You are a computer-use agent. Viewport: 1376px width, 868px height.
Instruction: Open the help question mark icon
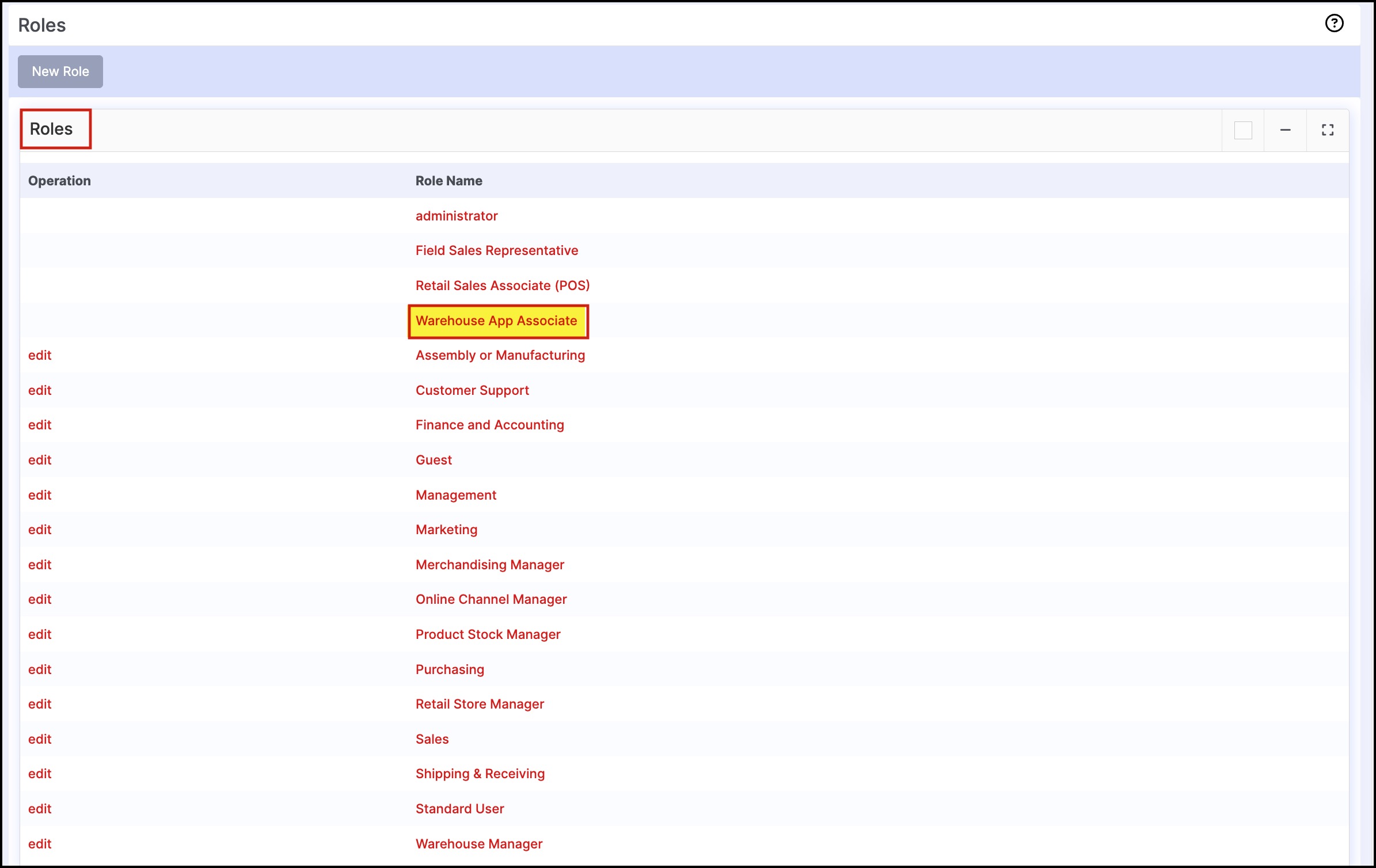click(1334, 24)
